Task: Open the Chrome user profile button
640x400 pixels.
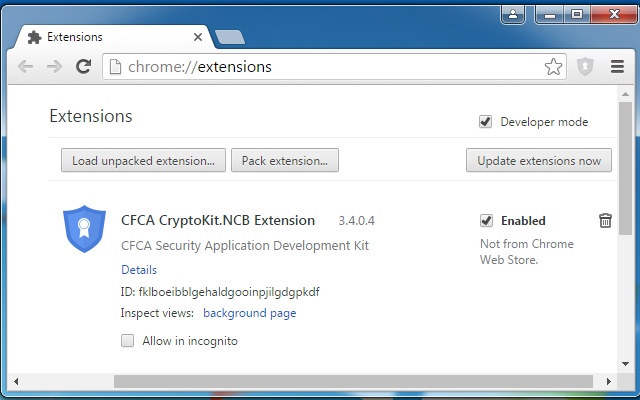Action: (x=513, y=15)
